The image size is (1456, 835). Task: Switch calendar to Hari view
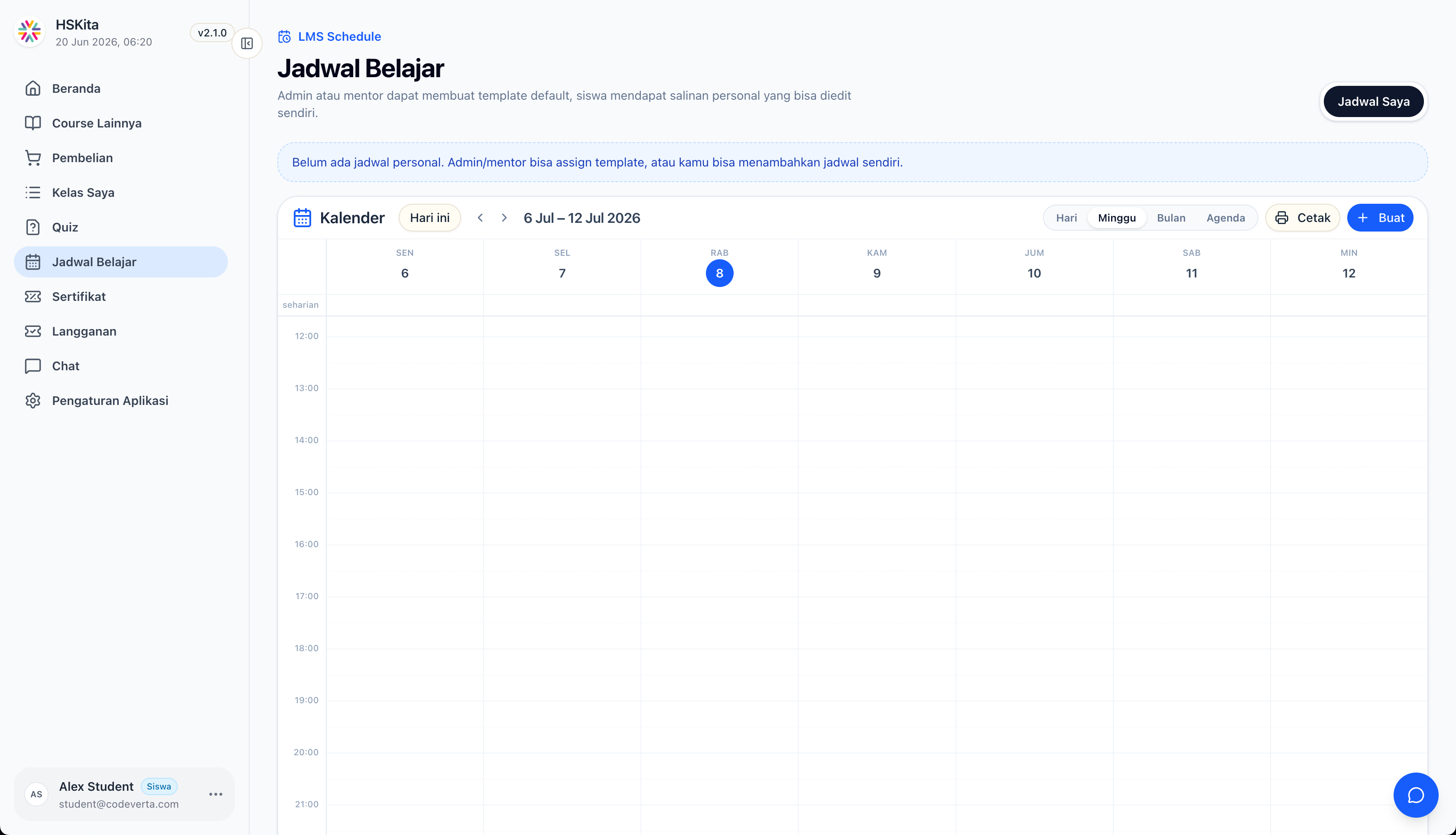coord(1066,218)
